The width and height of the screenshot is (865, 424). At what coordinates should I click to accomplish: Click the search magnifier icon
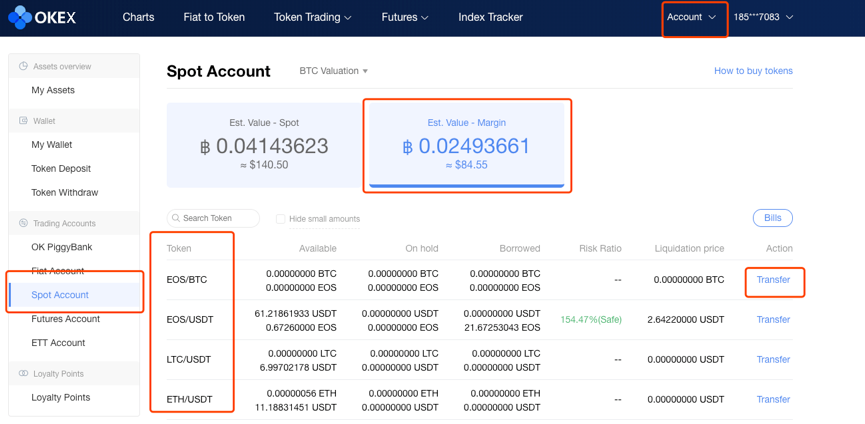tap(176, 218)
